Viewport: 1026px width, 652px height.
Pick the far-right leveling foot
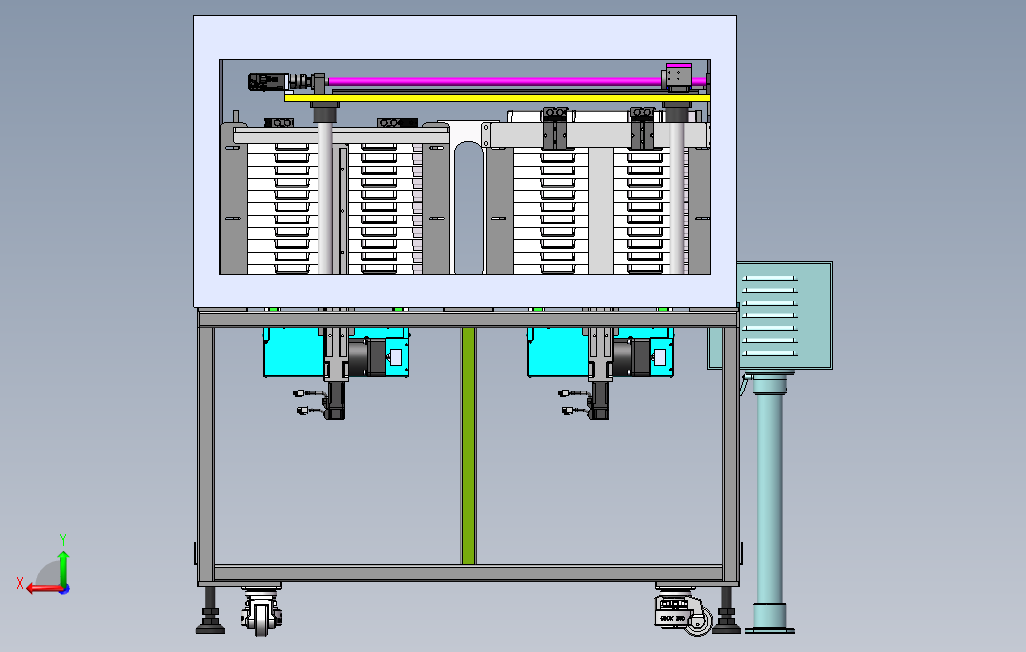pyautogui.click(x=726, y=611)
